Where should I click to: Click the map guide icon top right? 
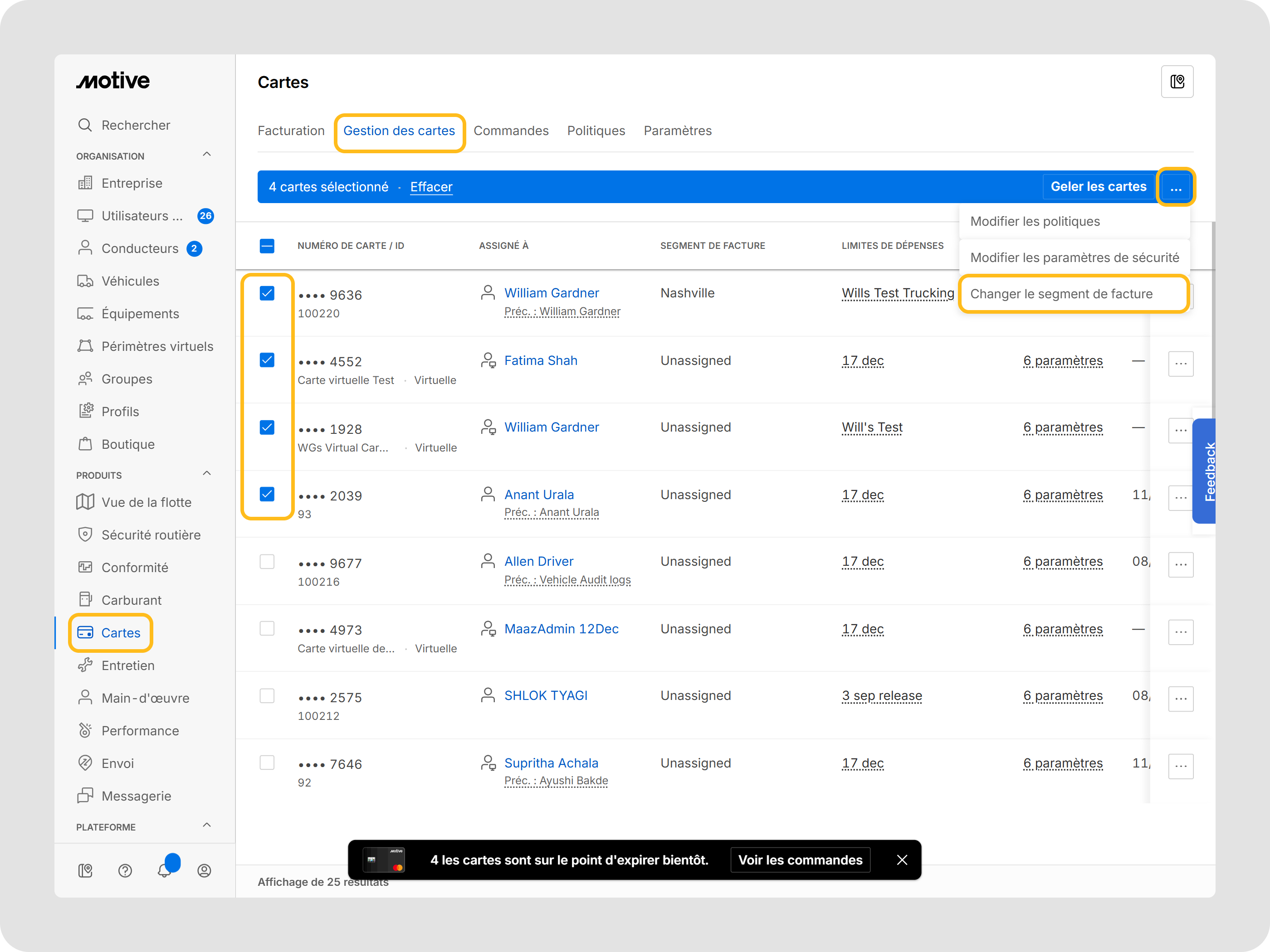coord(1177,82)
